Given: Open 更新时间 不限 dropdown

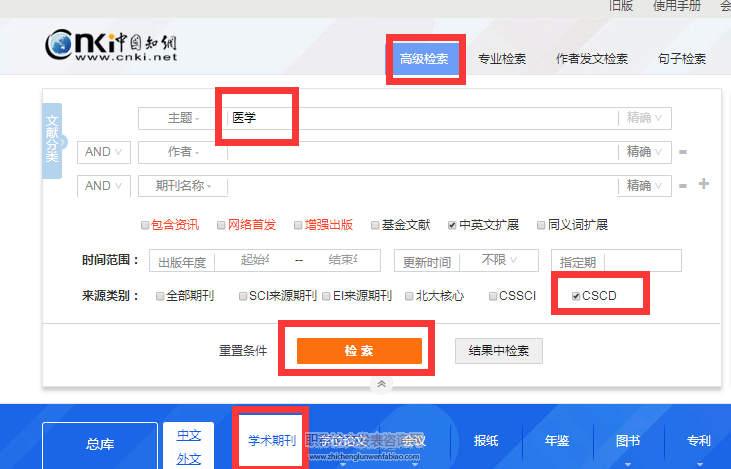Looking at the screenshot, I should point(499,260).
